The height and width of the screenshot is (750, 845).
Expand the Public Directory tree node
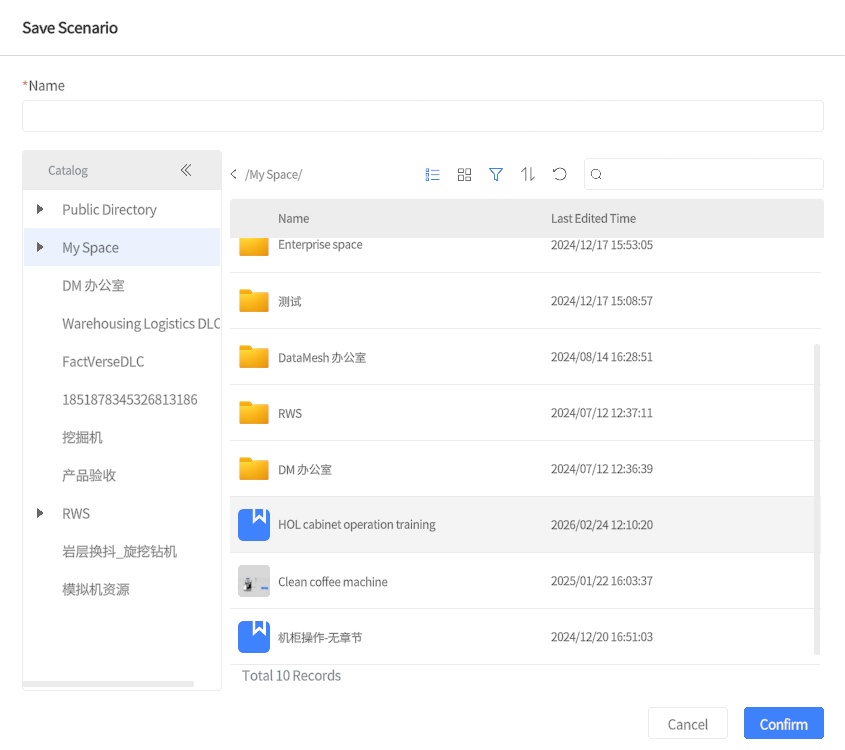pyautogui.click(x=40, y=209)
